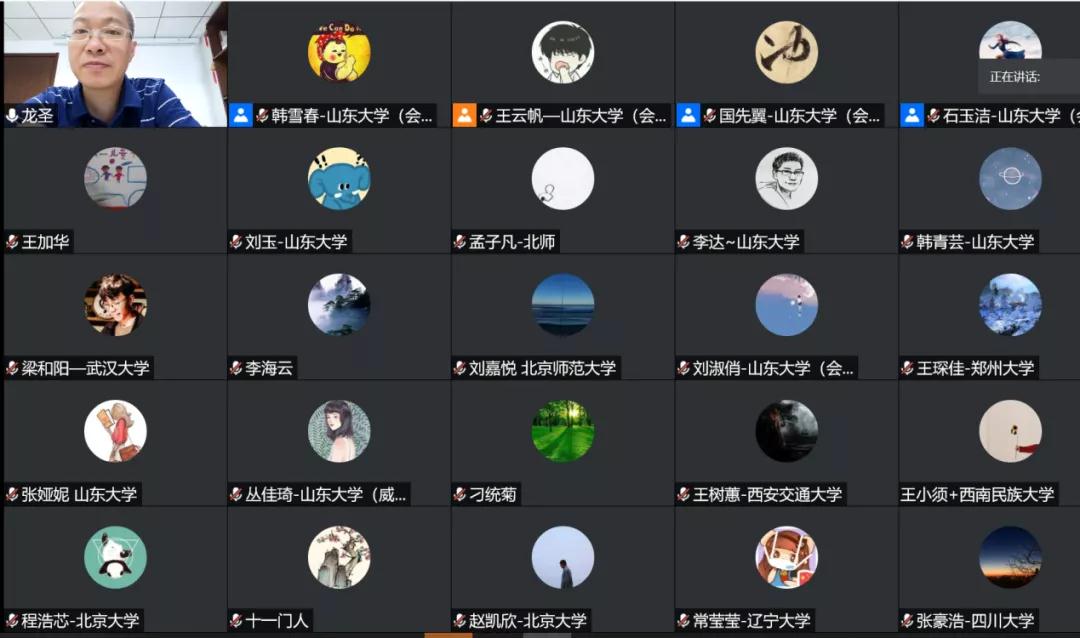The image size is (1080, 638).
Task: Click the microphone icon beside 龙圣
Action: click(x=12, y=115)
